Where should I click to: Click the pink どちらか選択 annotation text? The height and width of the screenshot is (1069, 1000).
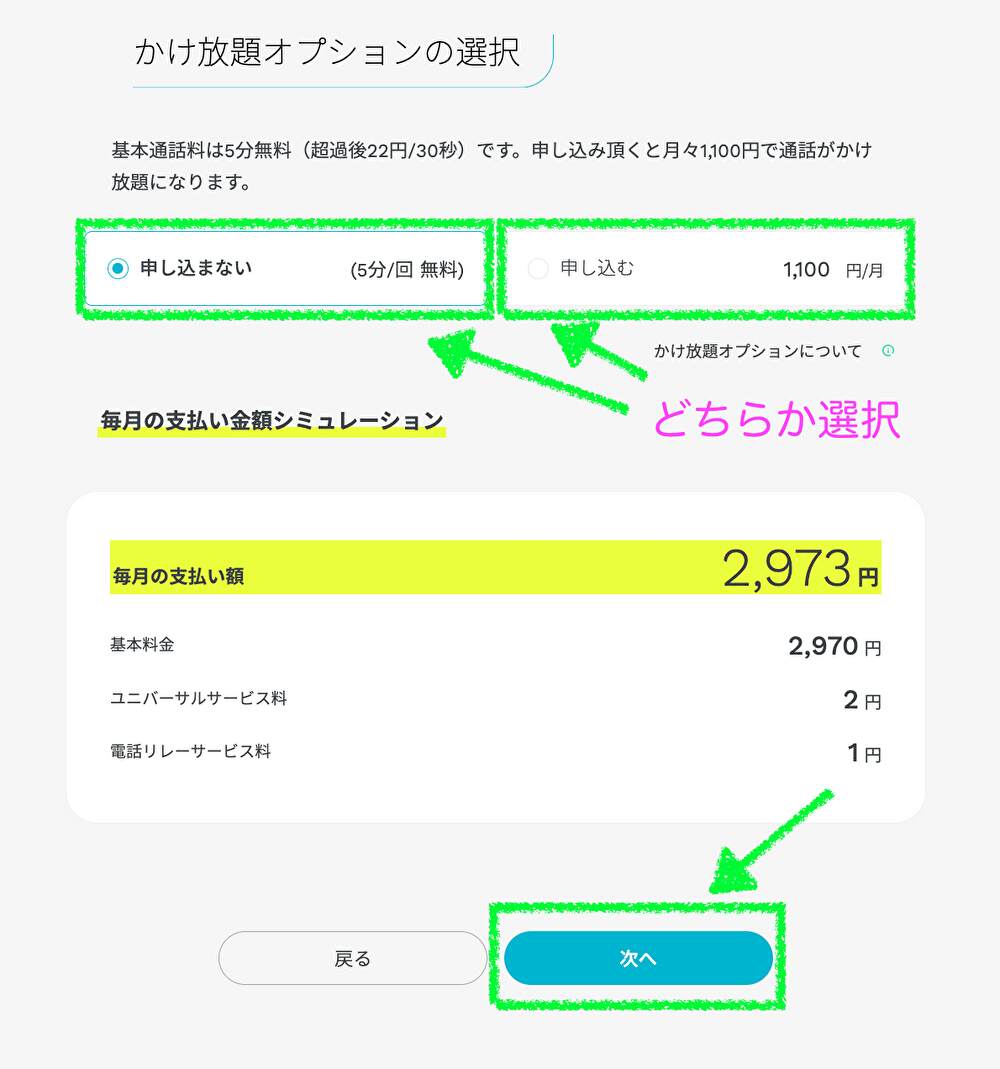point(776,421)
